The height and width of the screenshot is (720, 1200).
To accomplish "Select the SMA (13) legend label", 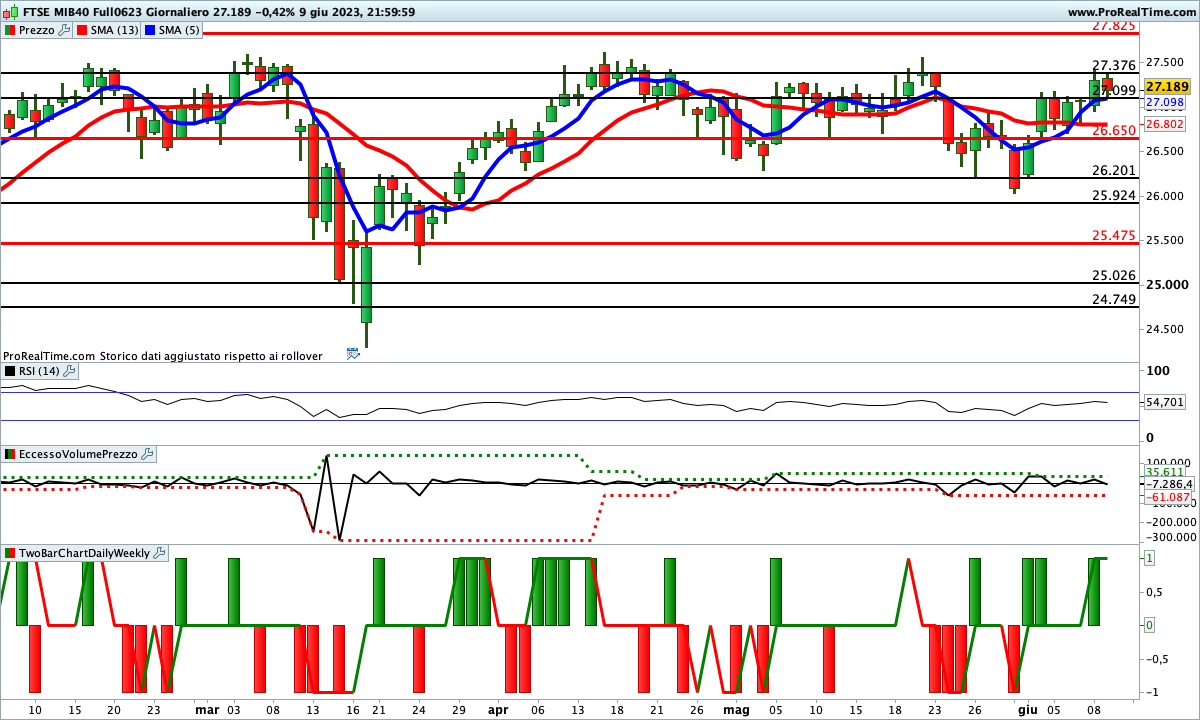I will pos(115,30).
